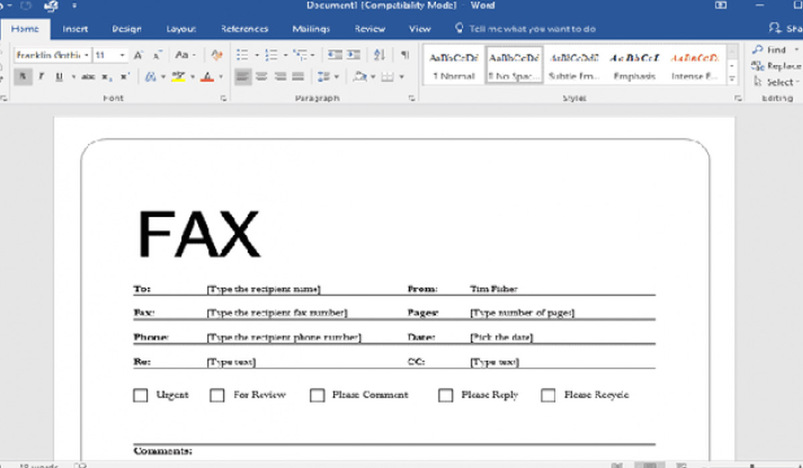Open borders dropdown arrow
803x468 pixels.
click(402, 77)
